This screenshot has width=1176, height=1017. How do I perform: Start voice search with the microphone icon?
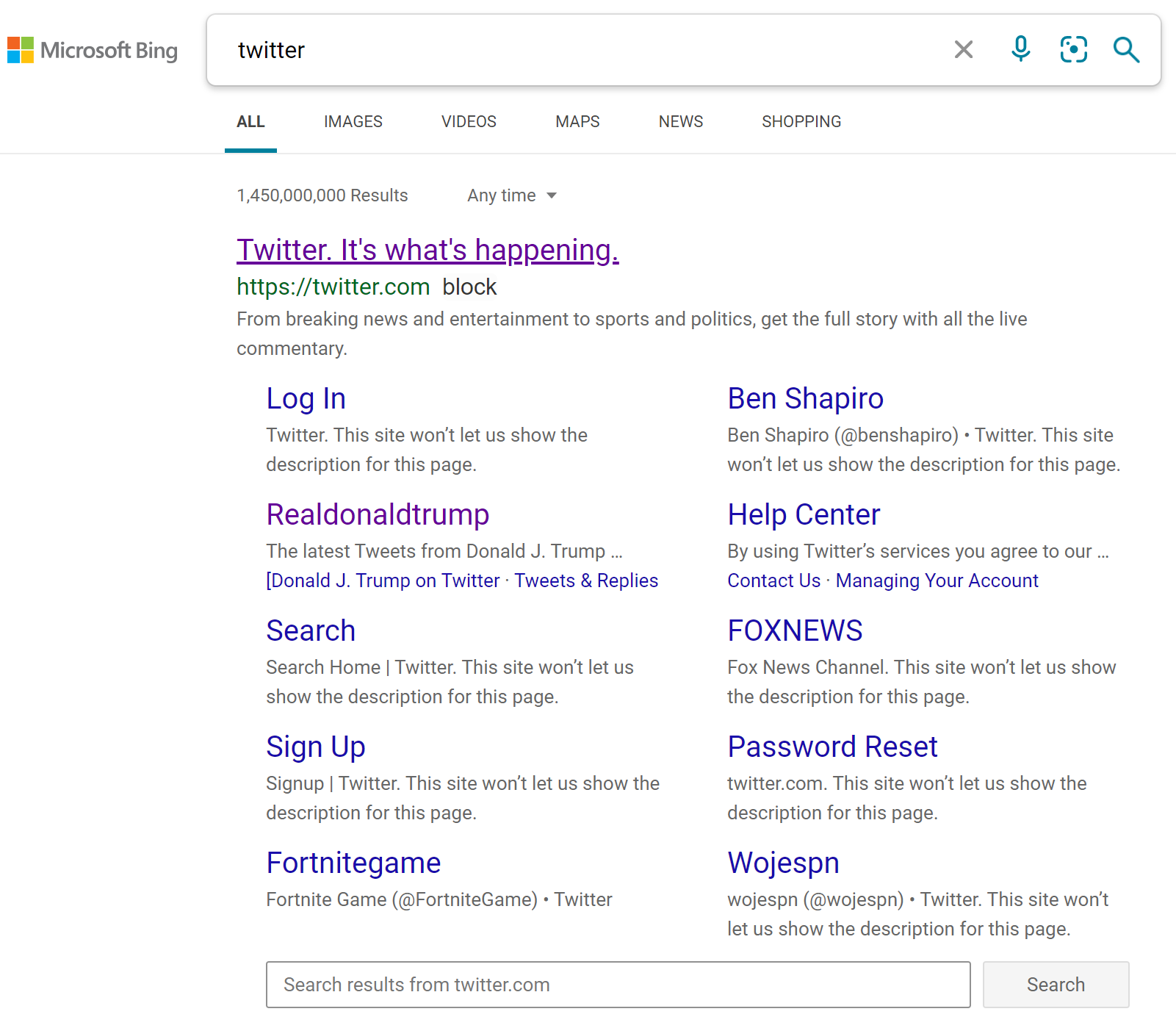(1019, 50)
